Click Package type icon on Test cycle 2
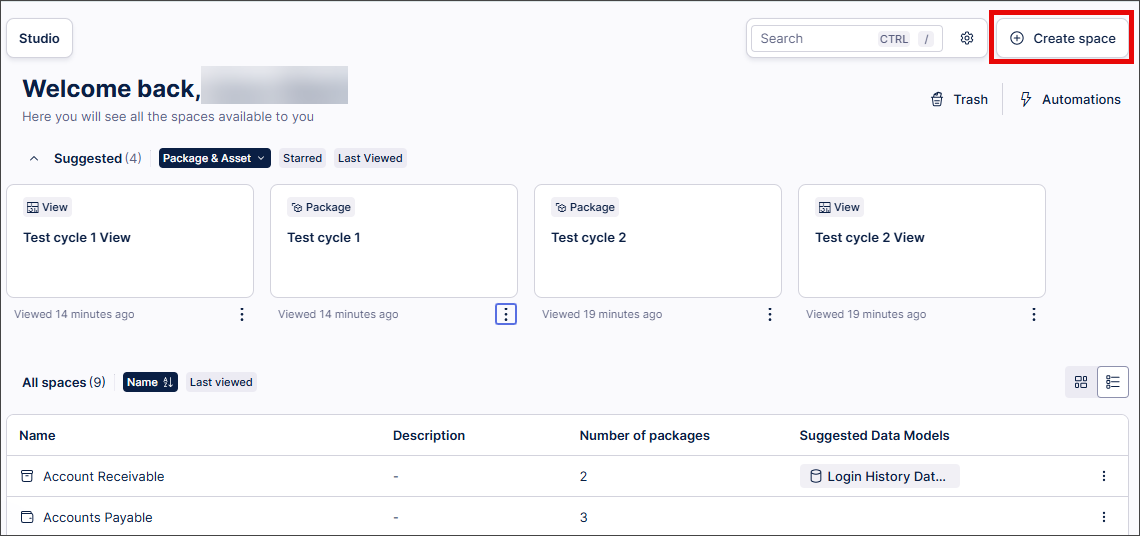 tap(561, 207)
